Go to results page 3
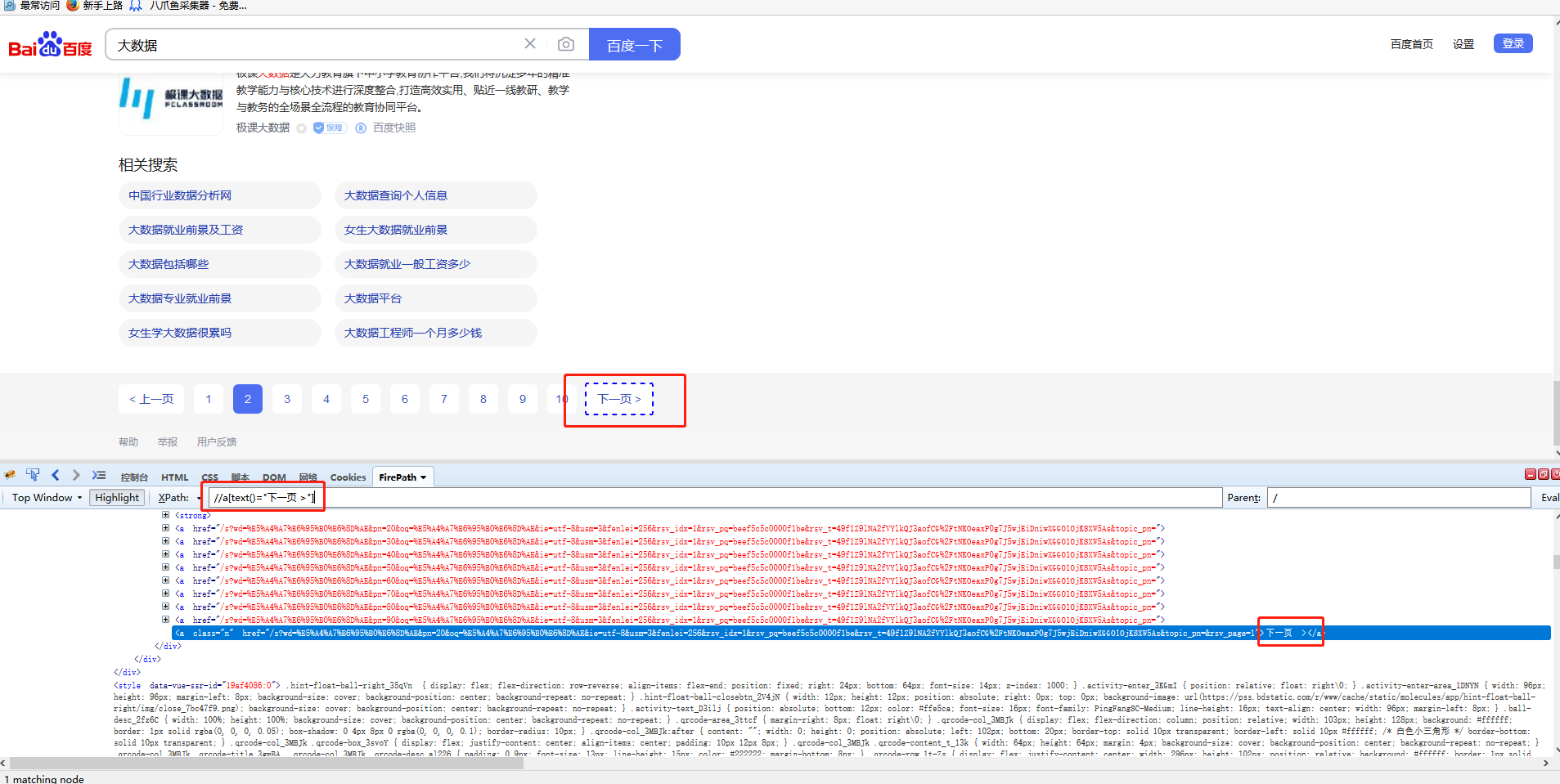Image resolution: width=1560 pixels, height=784 pixels. click(287, 399)
